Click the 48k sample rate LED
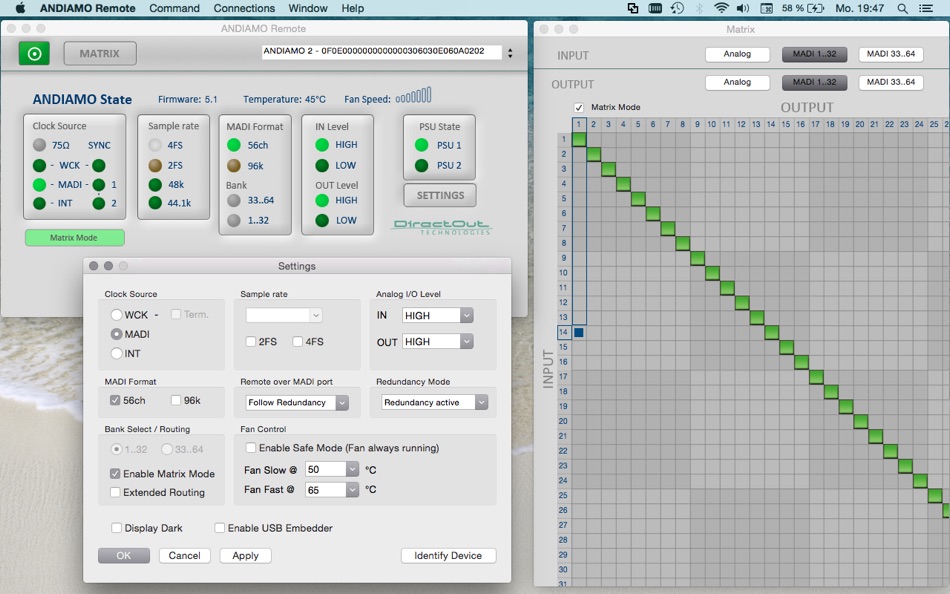 (155, 184)
